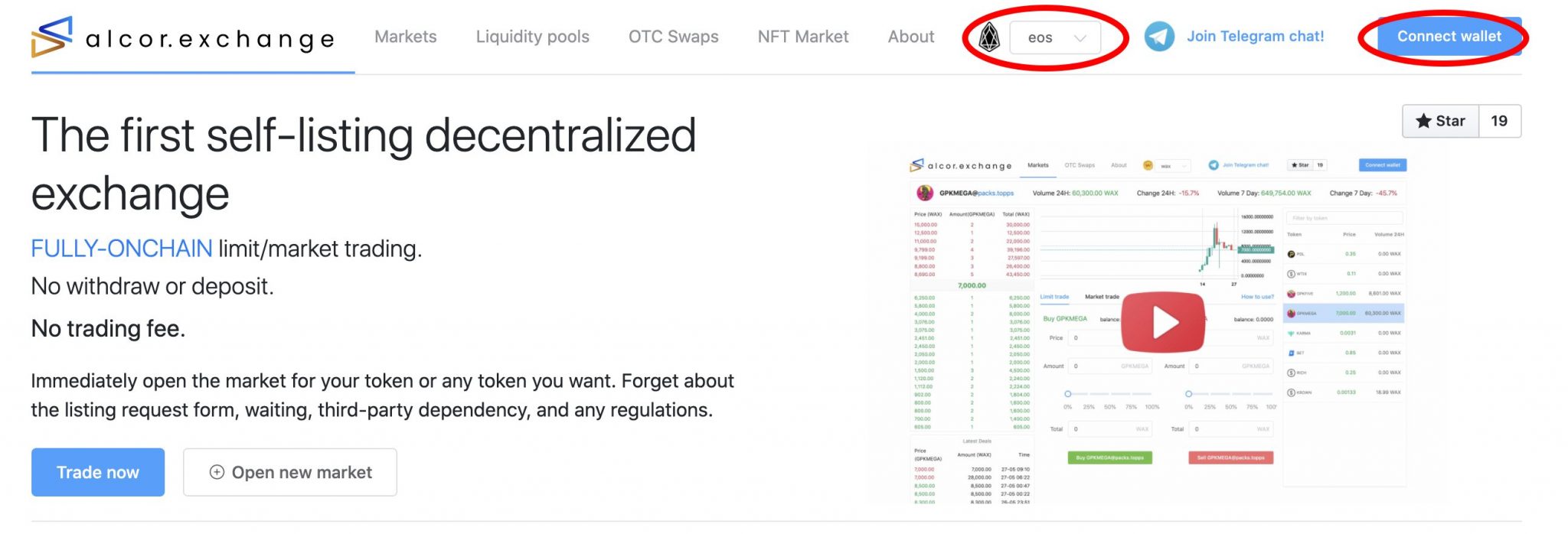Viewport: 1568px width, 534px height.
Task: Click the WAX wallet icon in the preview header
Action: [x=1148, y=166]
